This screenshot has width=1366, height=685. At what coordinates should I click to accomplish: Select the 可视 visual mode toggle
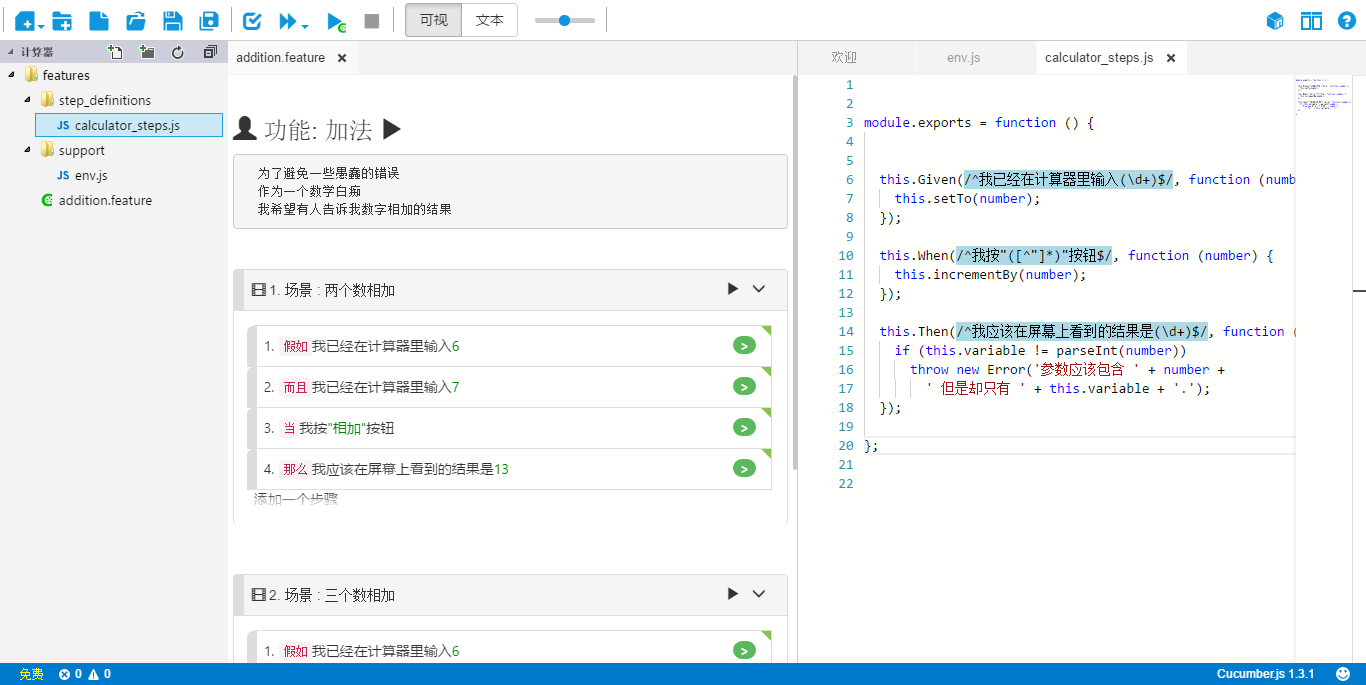pos(434,20)
